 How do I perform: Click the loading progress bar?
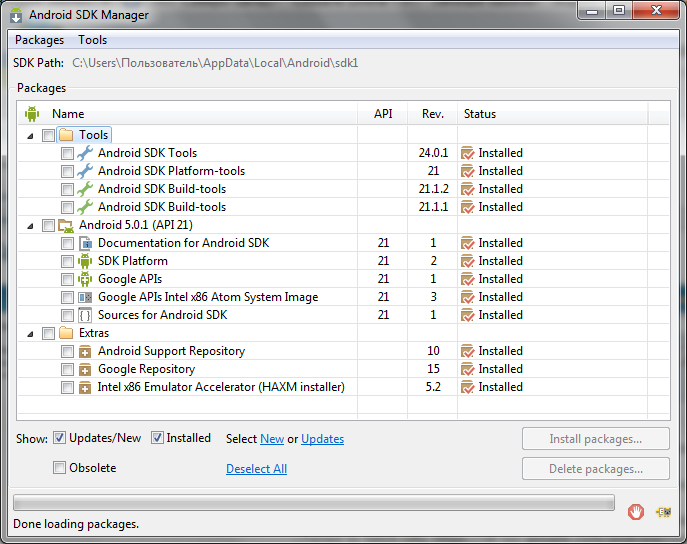314,503
